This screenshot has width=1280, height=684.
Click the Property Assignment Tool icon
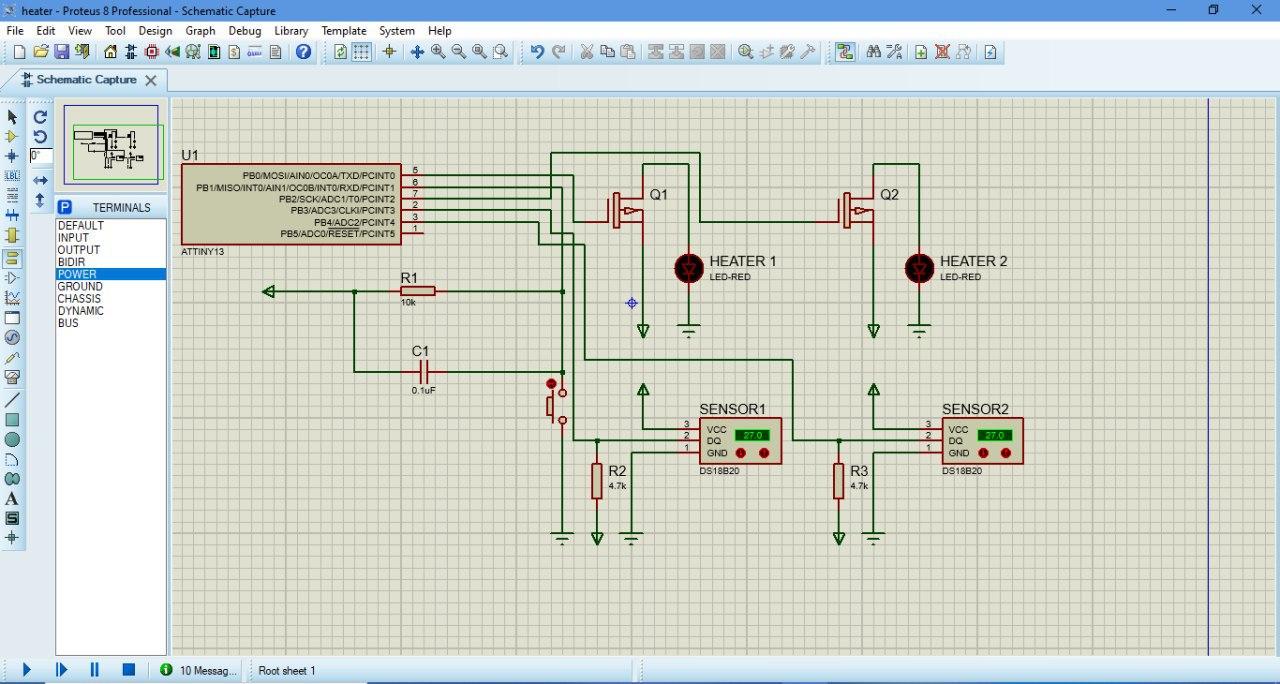coord(894,52)
